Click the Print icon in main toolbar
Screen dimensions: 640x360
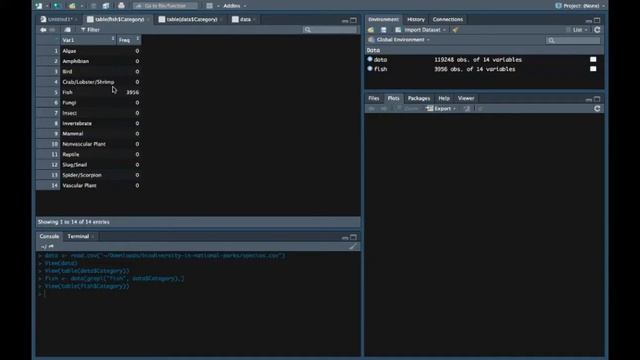tap(121, 6)
